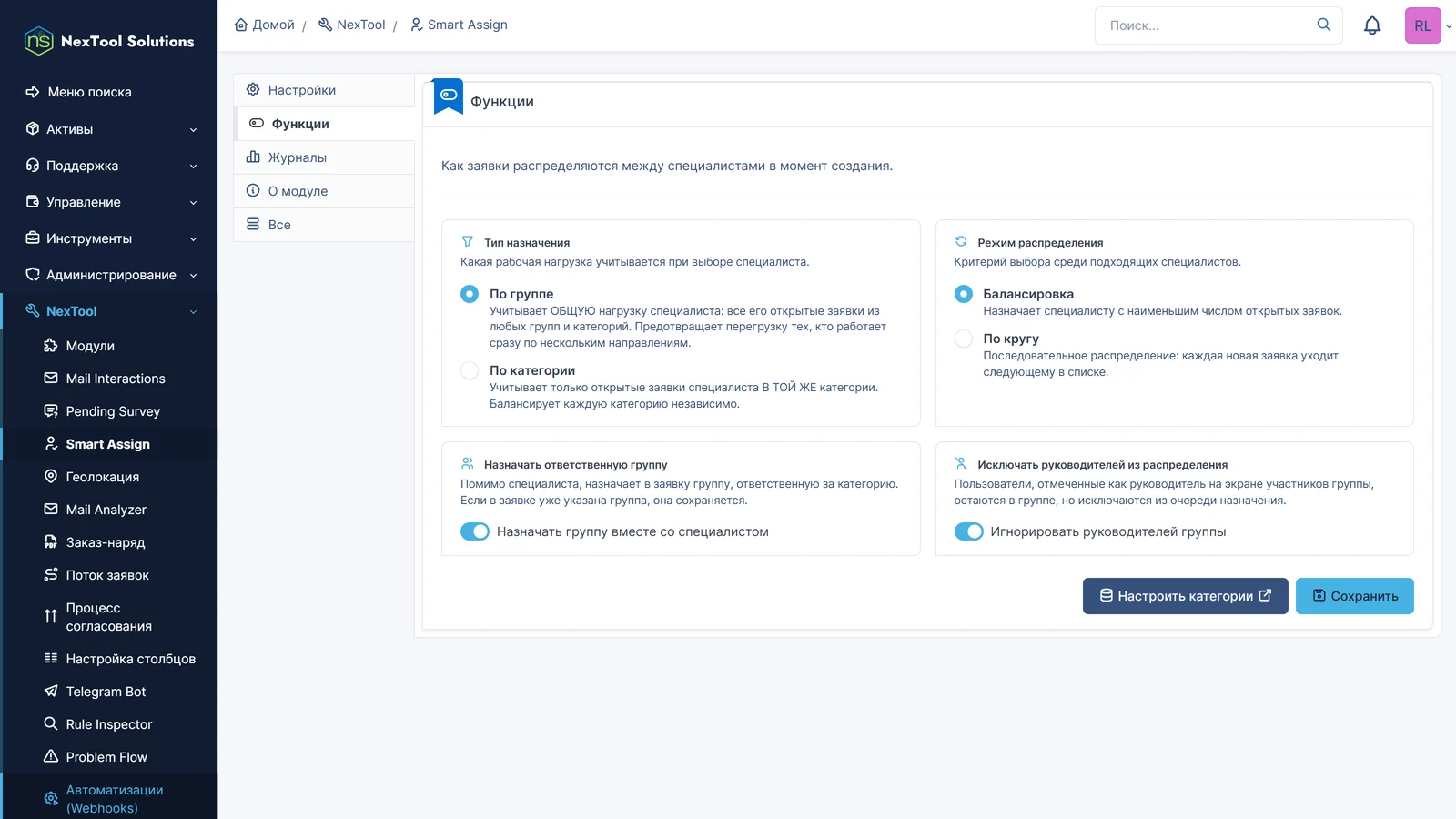Screen dimensions: 1456x819
Task: Collapse the NexTool sidebar section
Action: pos(109,311)
